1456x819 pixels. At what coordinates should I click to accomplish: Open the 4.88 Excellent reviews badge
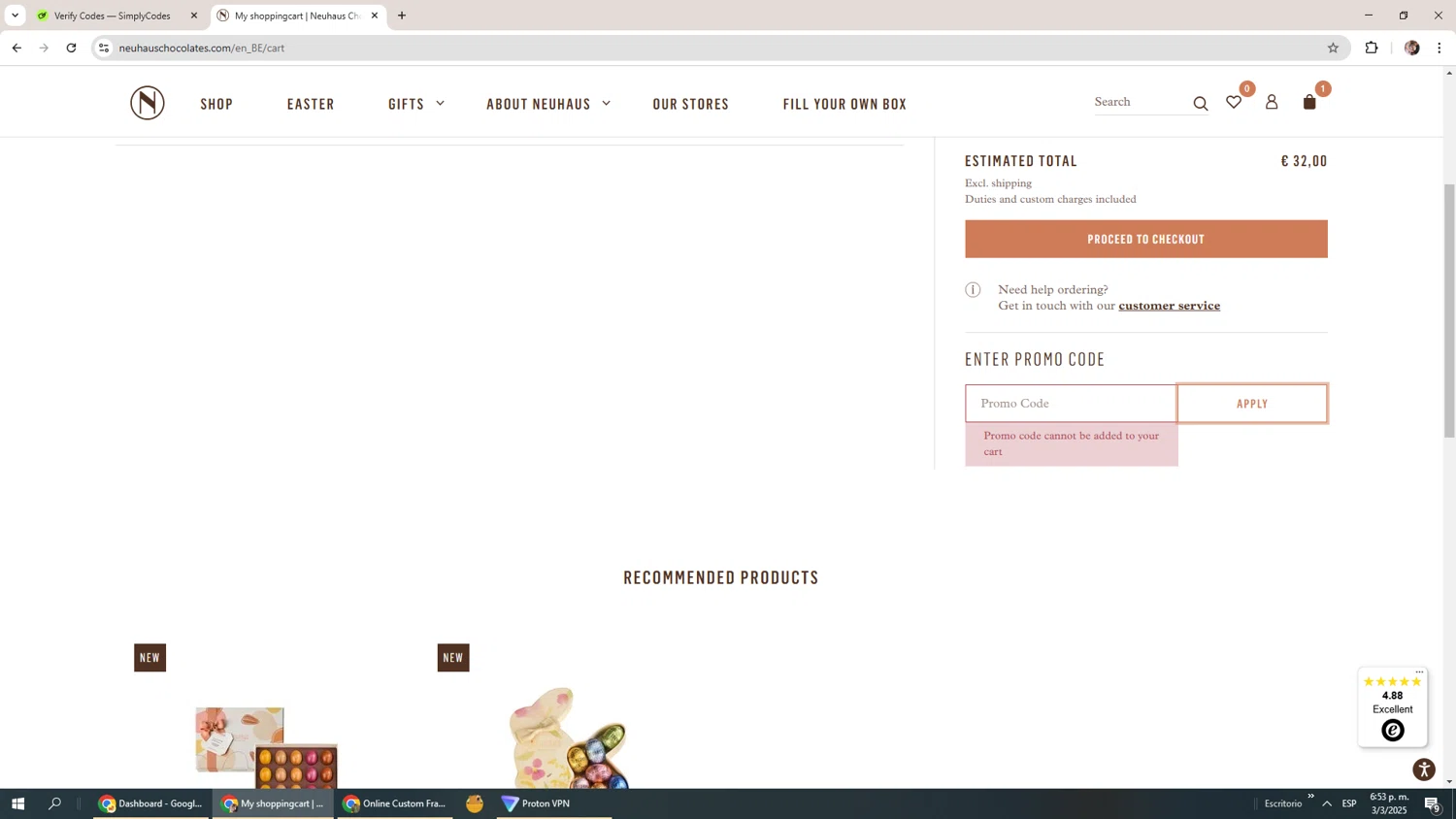click(x=1392, y=706)
